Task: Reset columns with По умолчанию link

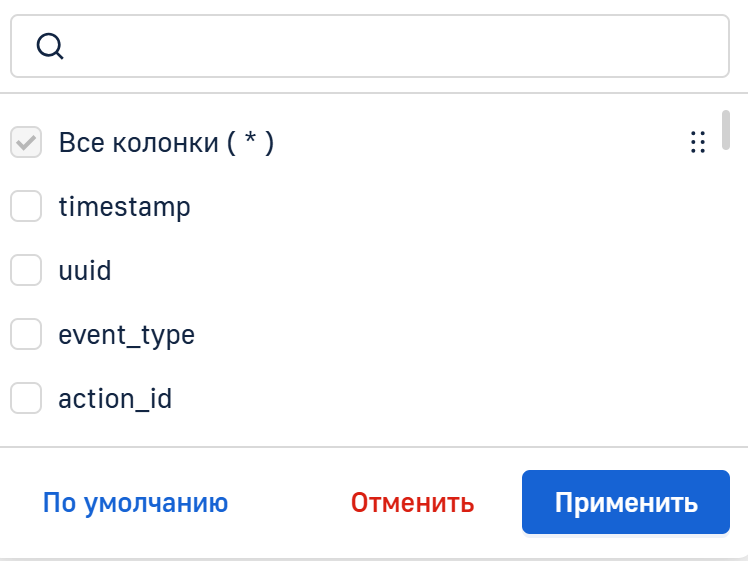Action: (135, 502)
